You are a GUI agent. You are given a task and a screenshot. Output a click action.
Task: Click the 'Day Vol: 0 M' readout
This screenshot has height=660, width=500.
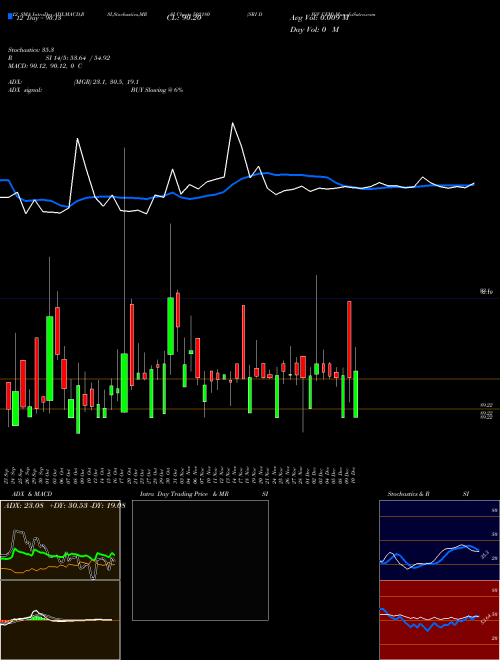coord(314,29)
